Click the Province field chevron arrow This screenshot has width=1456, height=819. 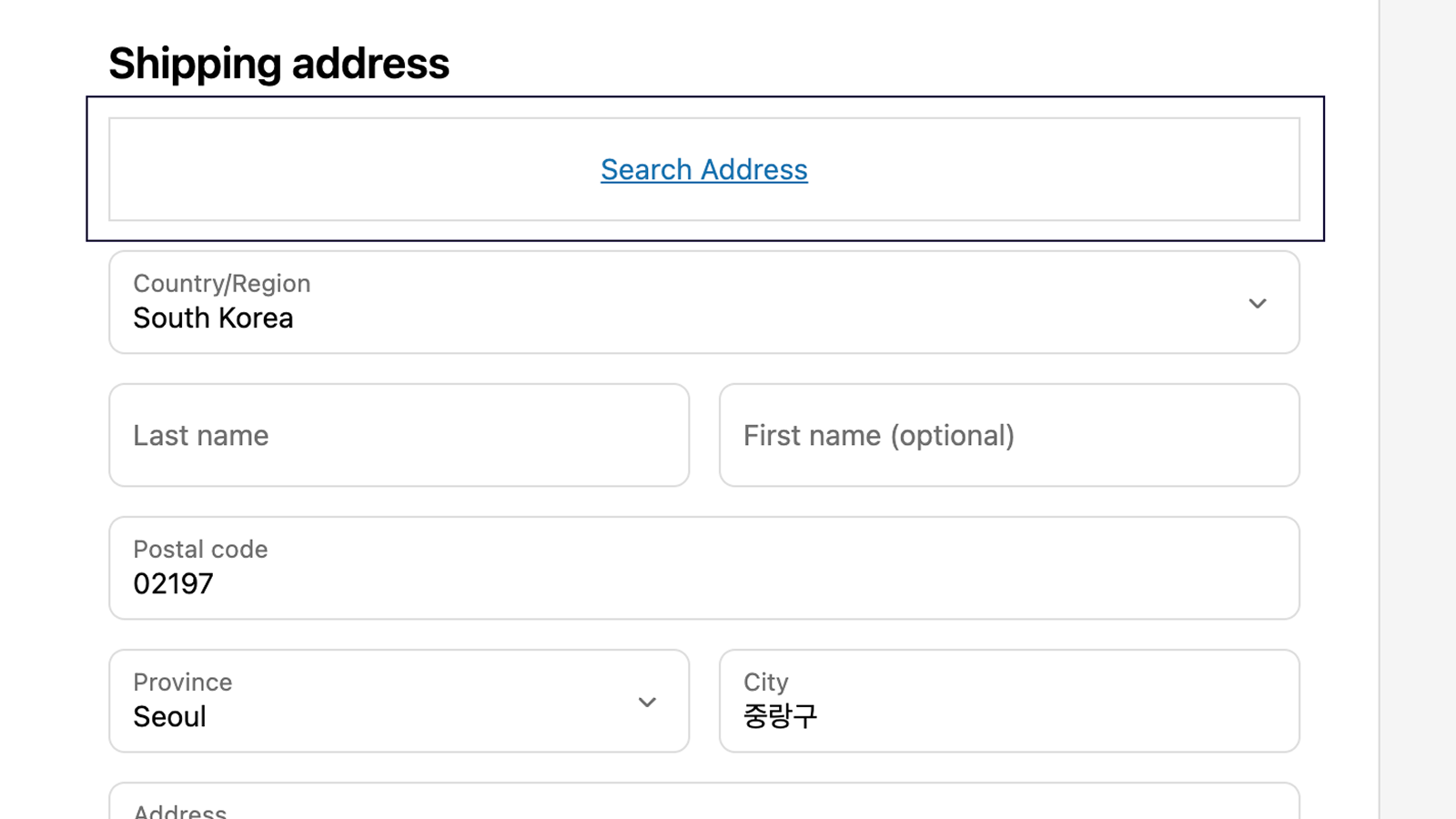pyautogui.click(x=647, y=702)
